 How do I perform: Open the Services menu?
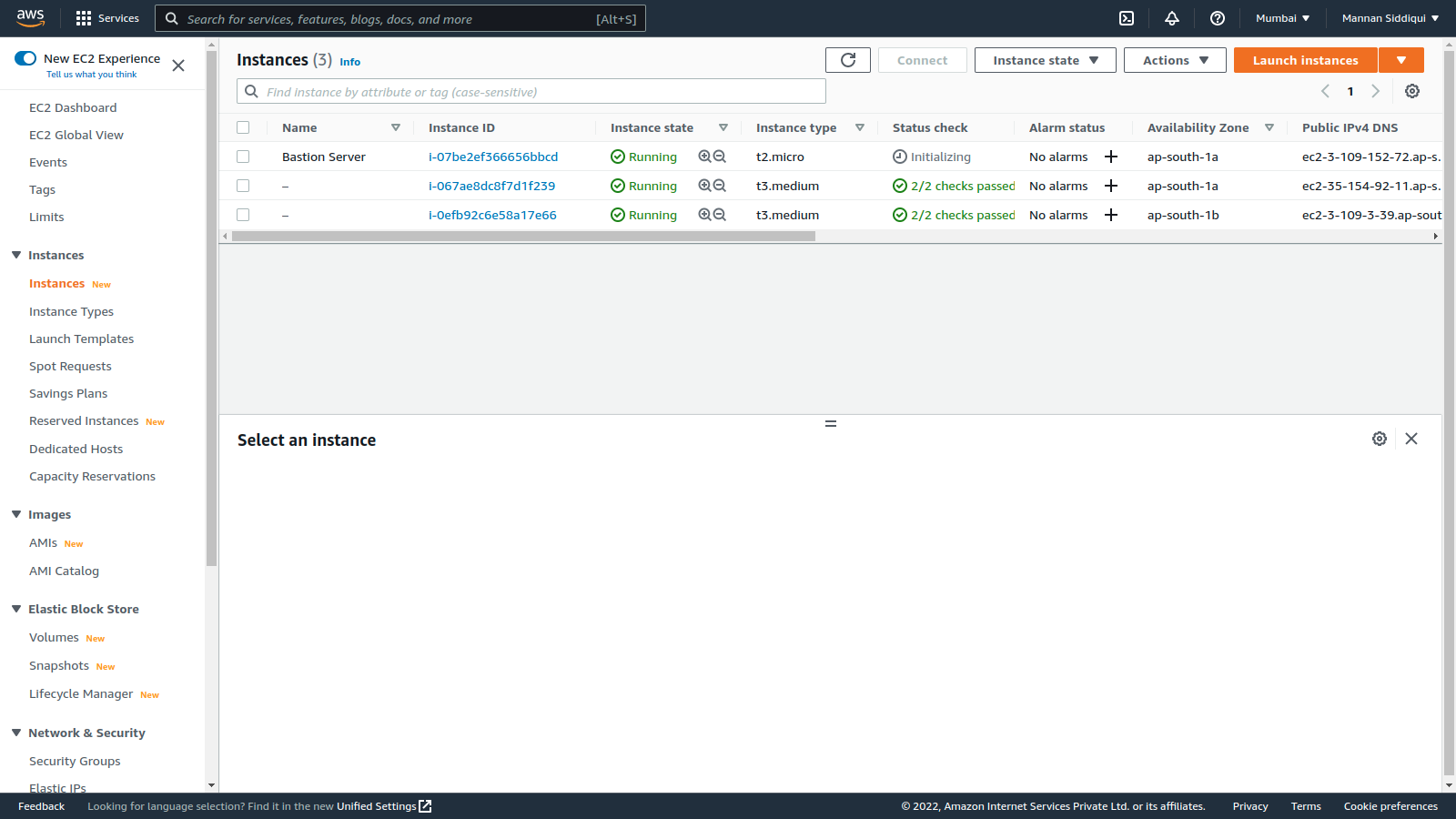[x=107, y=17]
